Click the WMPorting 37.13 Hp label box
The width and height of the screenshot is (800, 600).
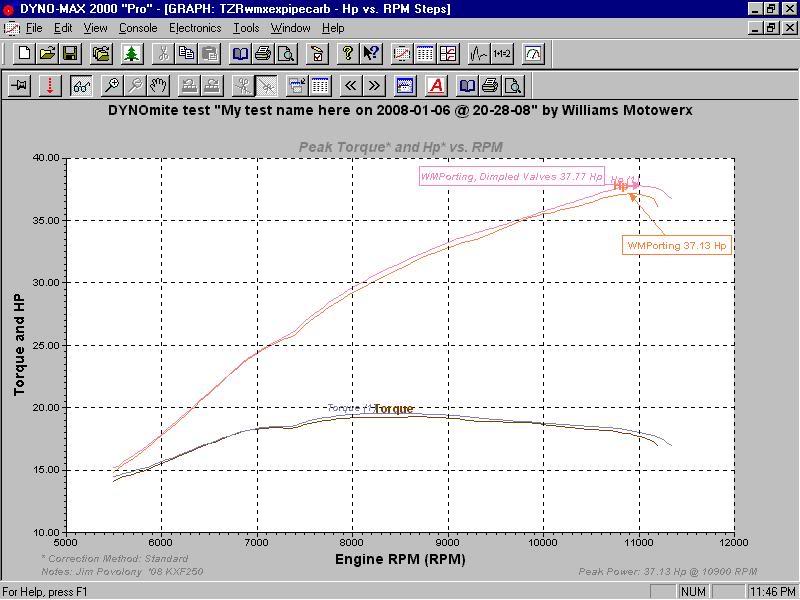pos(679,243)
